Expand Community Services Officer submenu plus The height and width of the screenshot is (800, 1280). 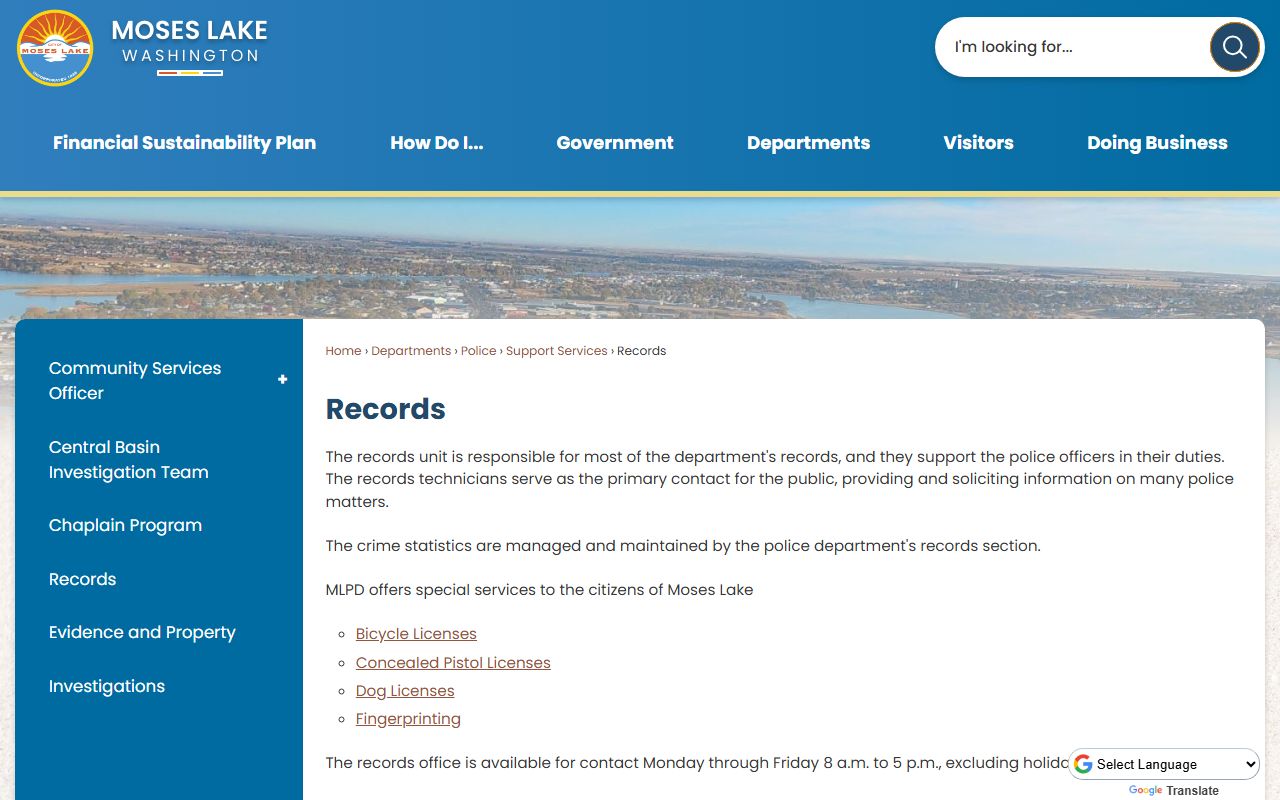coord(282,380)
